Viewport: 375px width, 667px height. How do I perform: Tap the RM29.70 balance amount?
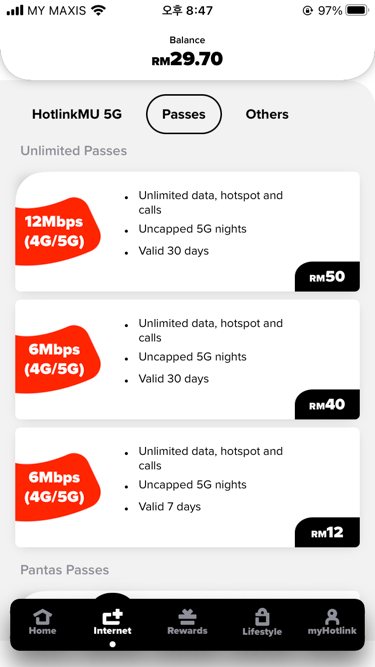(187, 59)
